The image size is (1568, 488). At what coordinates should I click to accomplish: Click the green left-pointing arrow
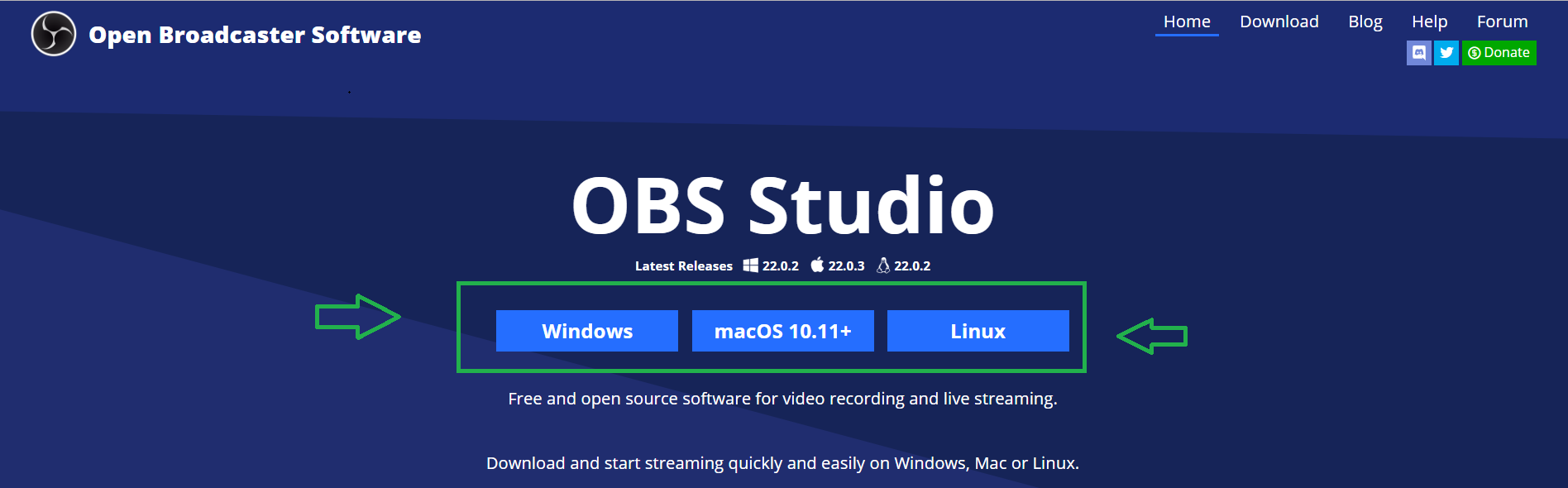(1152, 336)
